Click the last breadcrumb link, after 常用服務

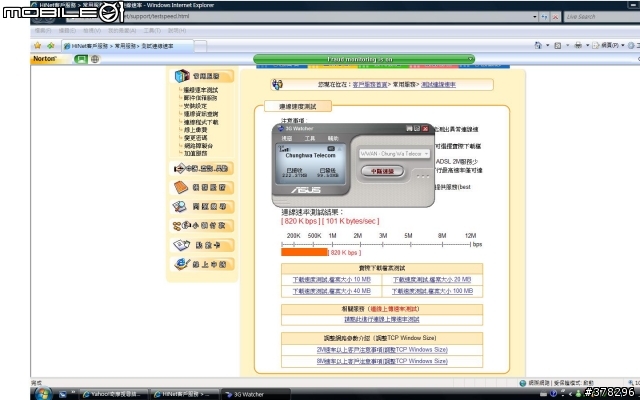[438, 84]
